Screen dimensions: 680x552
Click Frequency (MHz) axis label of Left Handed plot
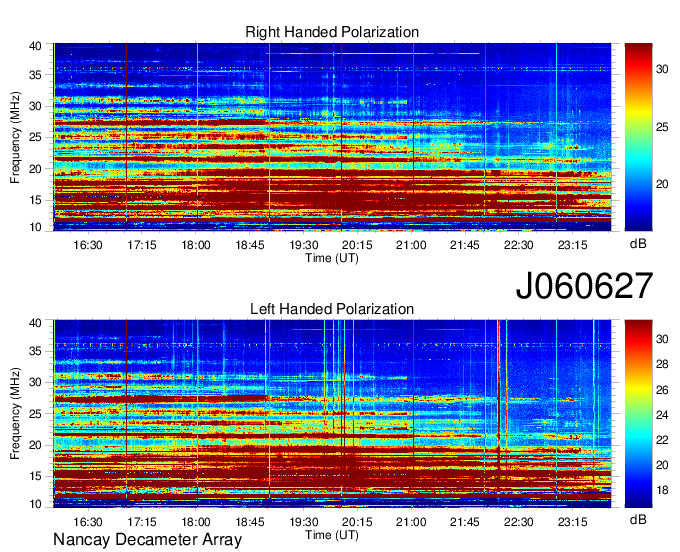[15, 414]
